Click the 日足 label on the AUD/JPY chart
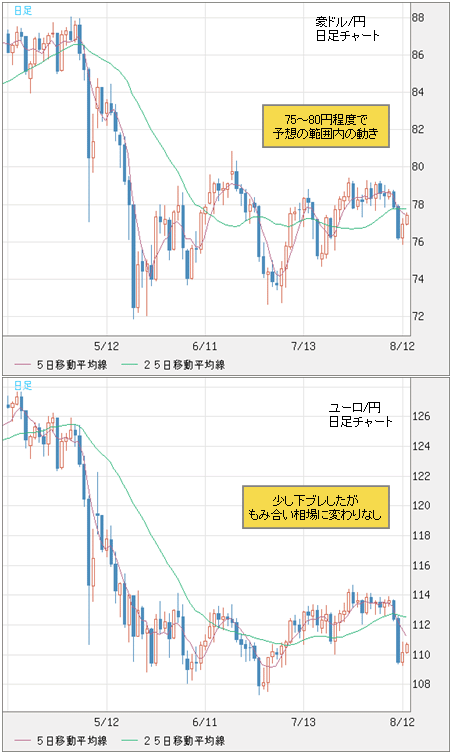Image resolution: width=453 pixels, height=755 pixels. coord(23,10)
